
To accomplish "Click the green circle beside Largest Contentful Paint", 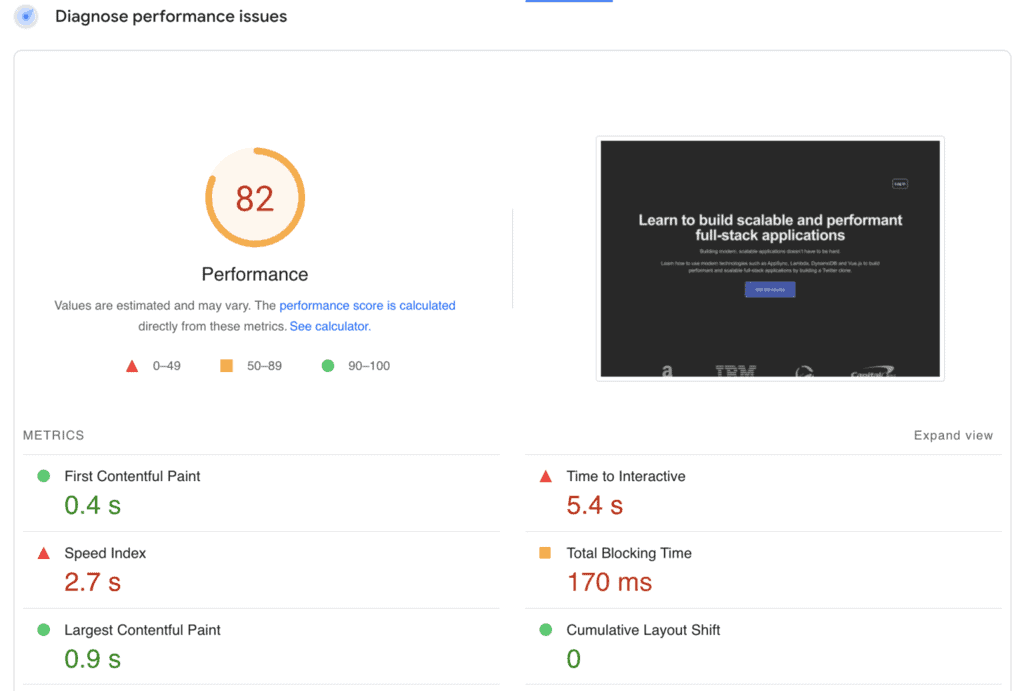I will [41, 630].
